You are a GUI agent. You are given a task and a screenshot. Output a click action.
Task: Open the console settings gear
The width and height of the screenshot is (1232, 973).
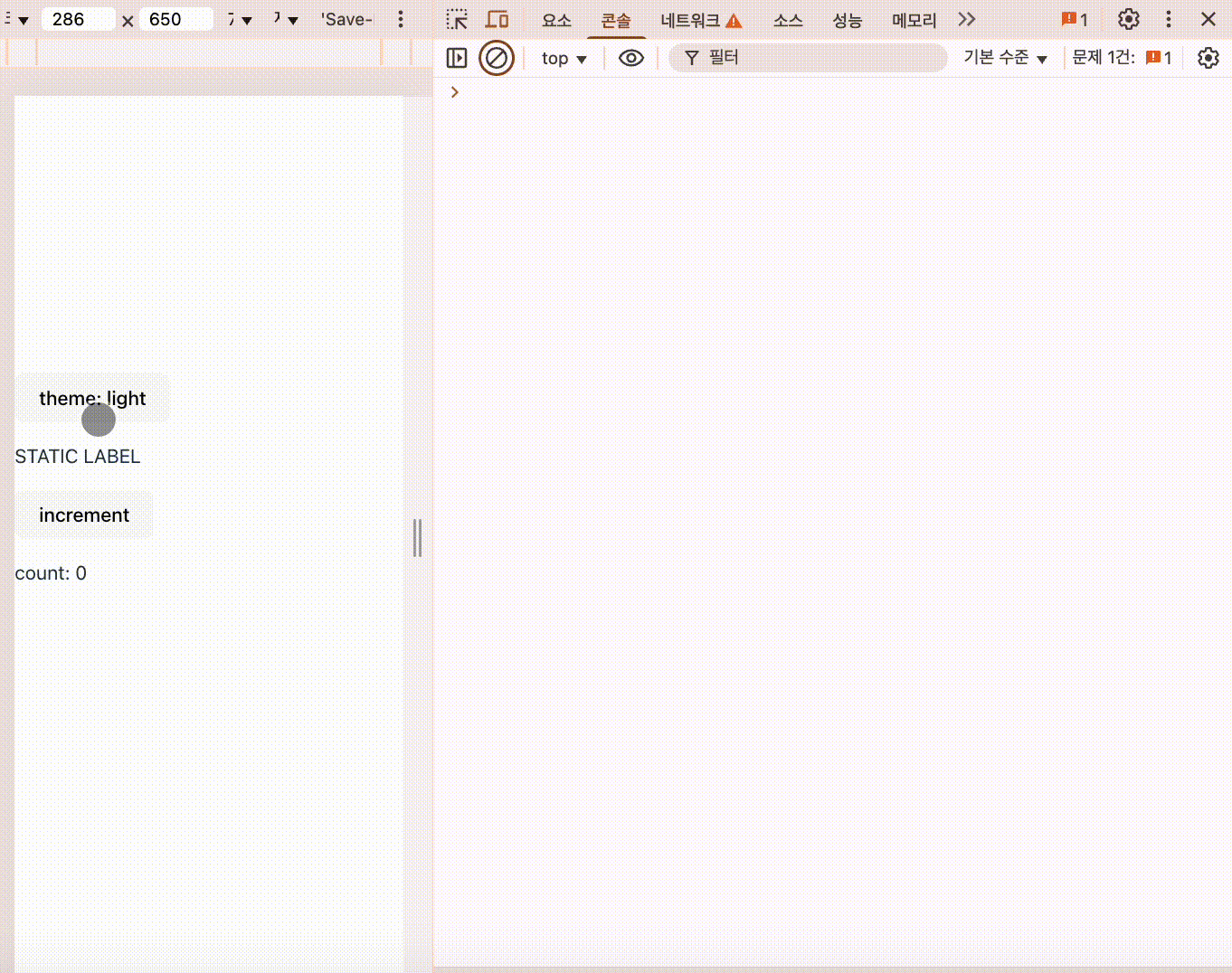tap(1208, 58)
